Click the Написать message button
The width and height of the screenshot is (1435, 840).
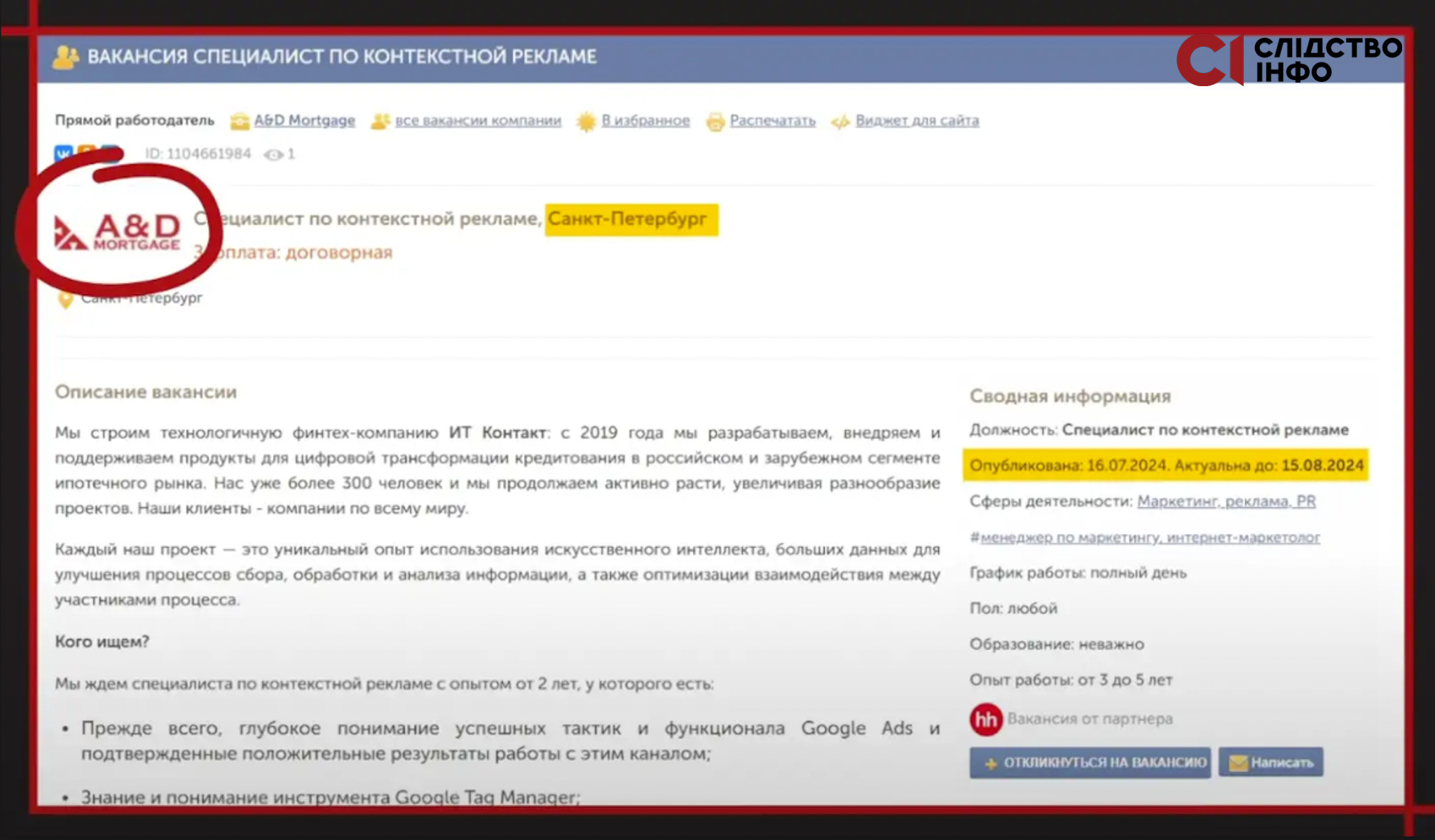[x=1271, y=762]
